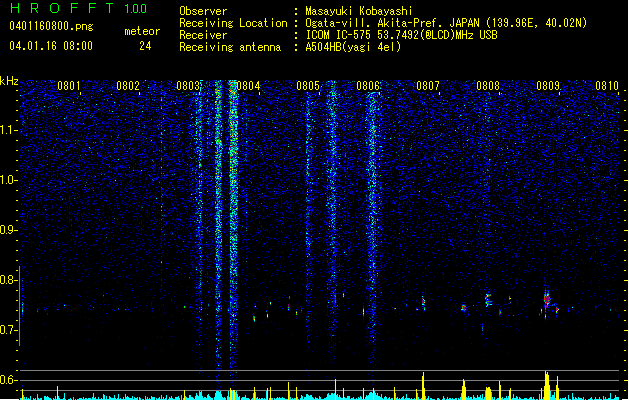Click the meteor echo cluster near 0808

coord(488,300)
